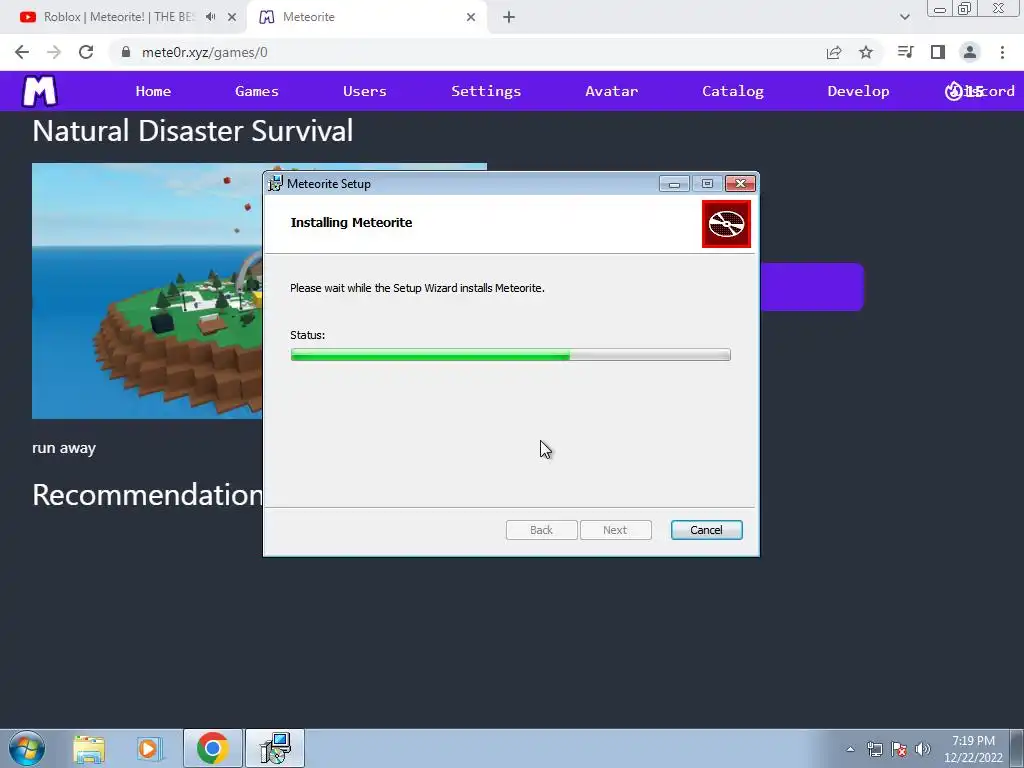
Task: Switch to the Roblox Meteorite YouTube tab
Action: [119, 17]
